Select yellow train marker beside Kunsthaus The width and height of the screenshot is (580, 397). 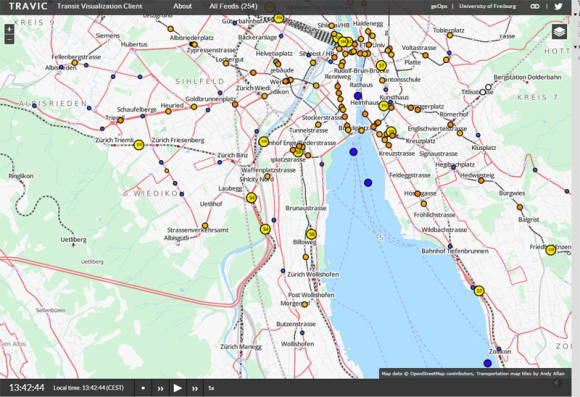tap(384, 106)
